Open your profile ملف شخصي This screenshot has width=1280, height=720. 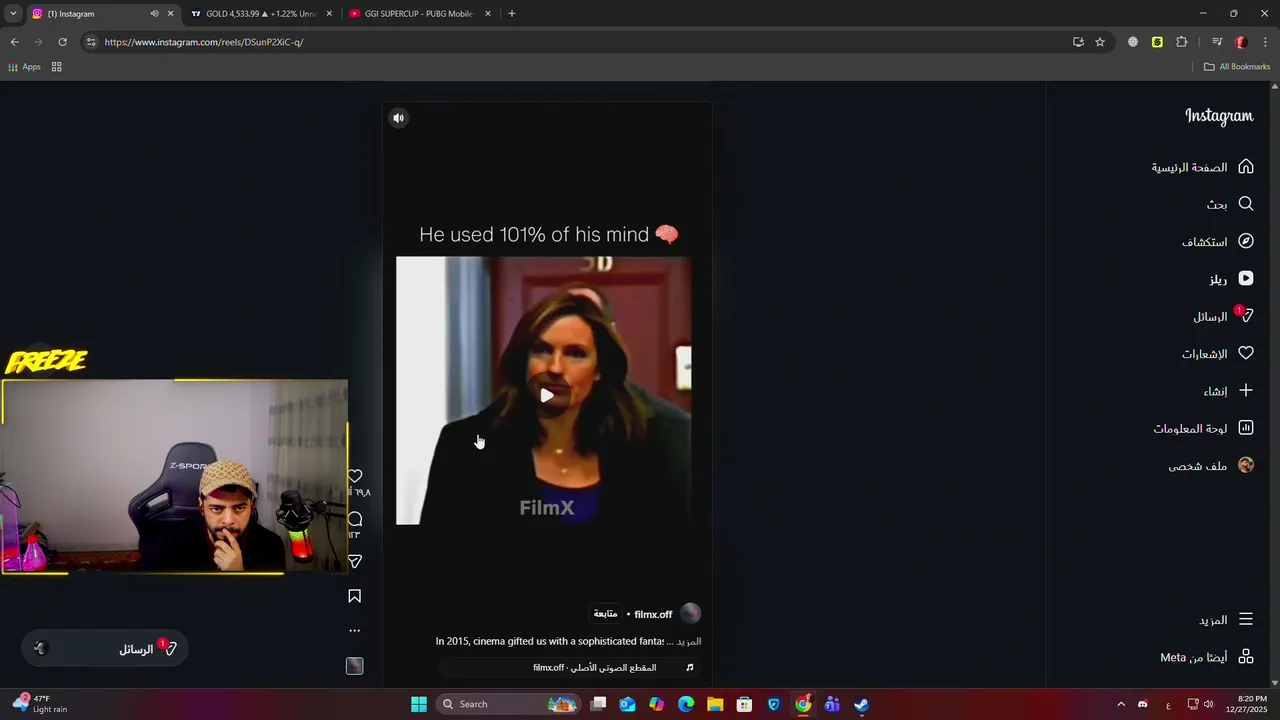1211,466
